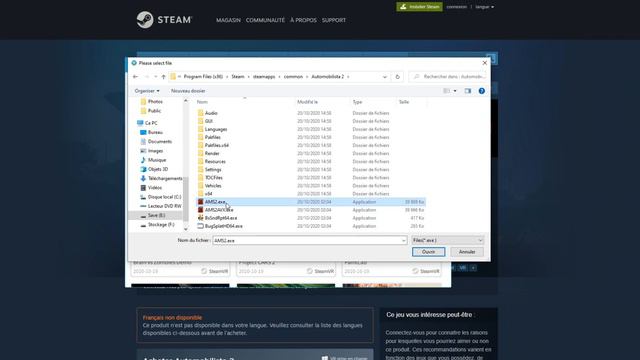Refresh the folder view
This screenshot has height=360, width=640.
pyautogui.click(x=397, y=77)
